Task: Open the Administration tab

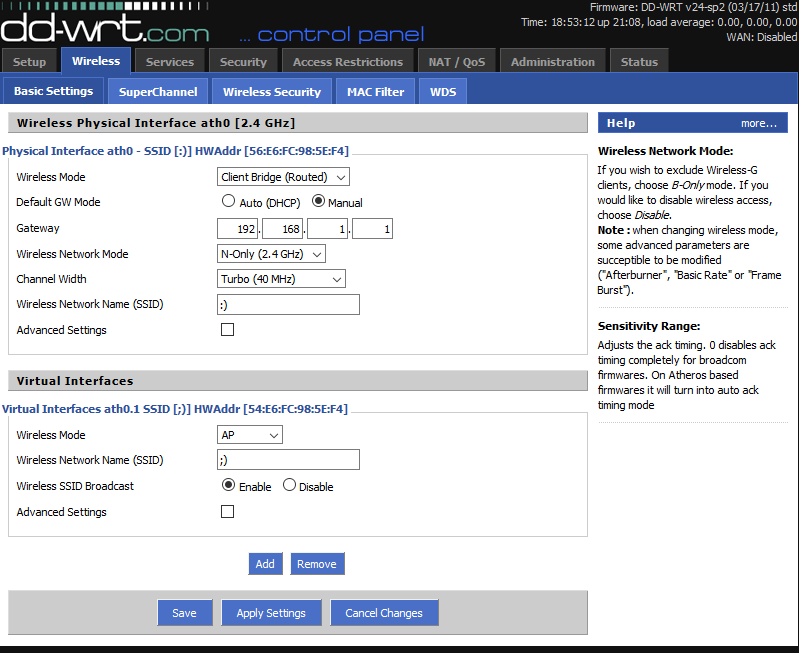Action: [553, 62]
